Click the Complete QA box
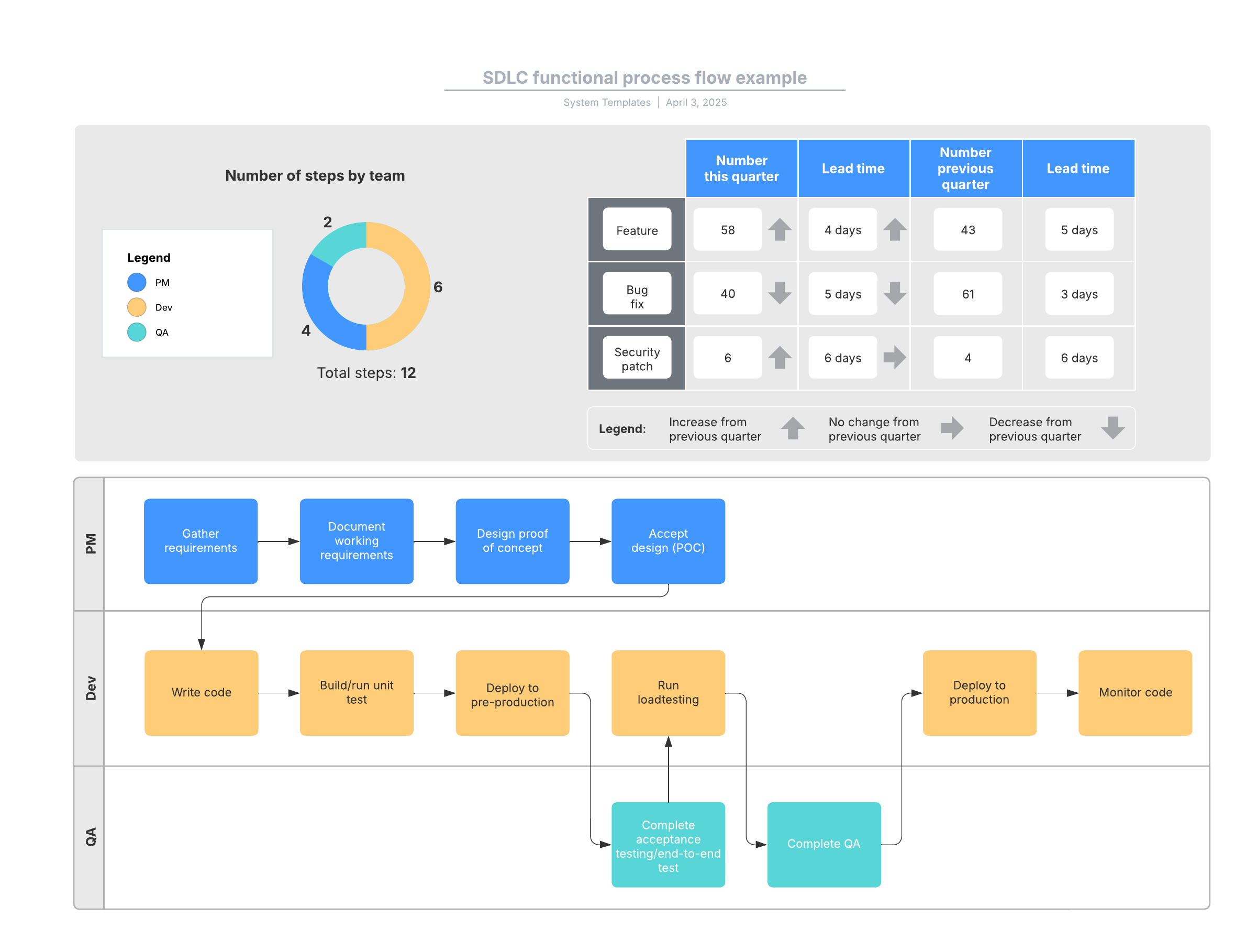The width and height of the screenshot is (1257, 952). [x=824, y=844]
